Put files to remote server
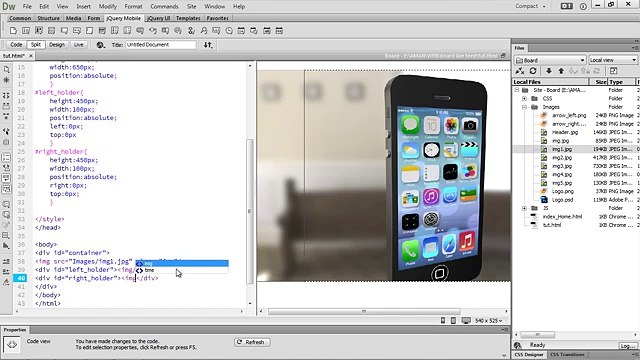The width and height of the screenshot is (640, 360). (x=561, y=71)
